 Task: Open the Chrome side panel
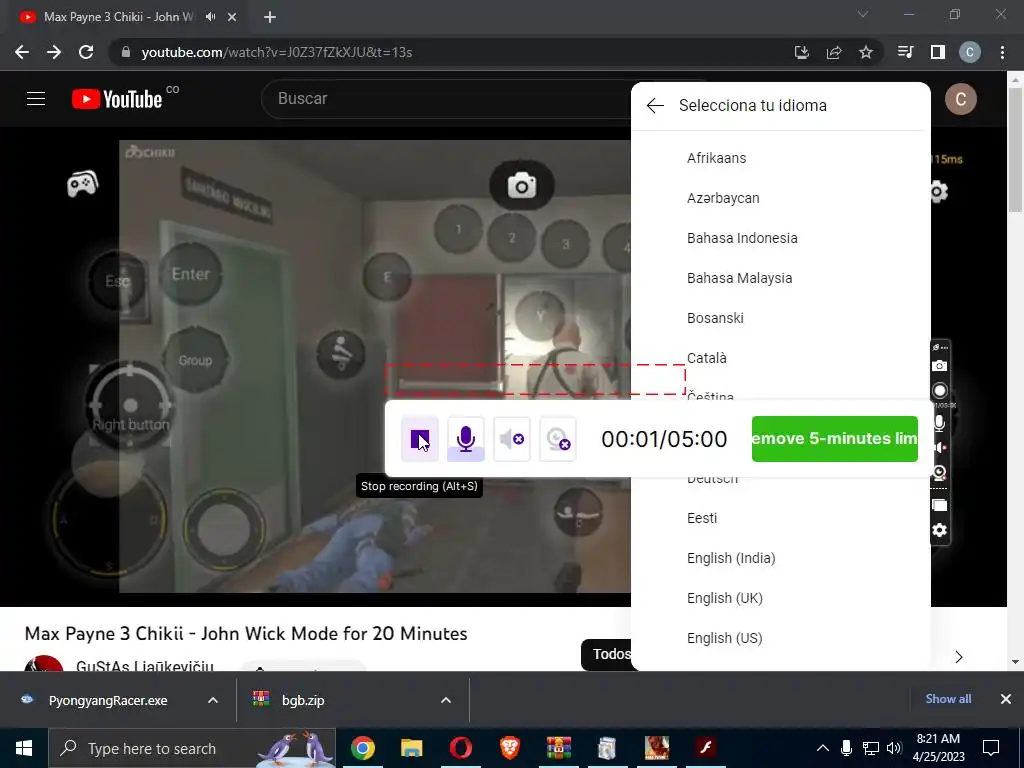click(x=938, y=52)
